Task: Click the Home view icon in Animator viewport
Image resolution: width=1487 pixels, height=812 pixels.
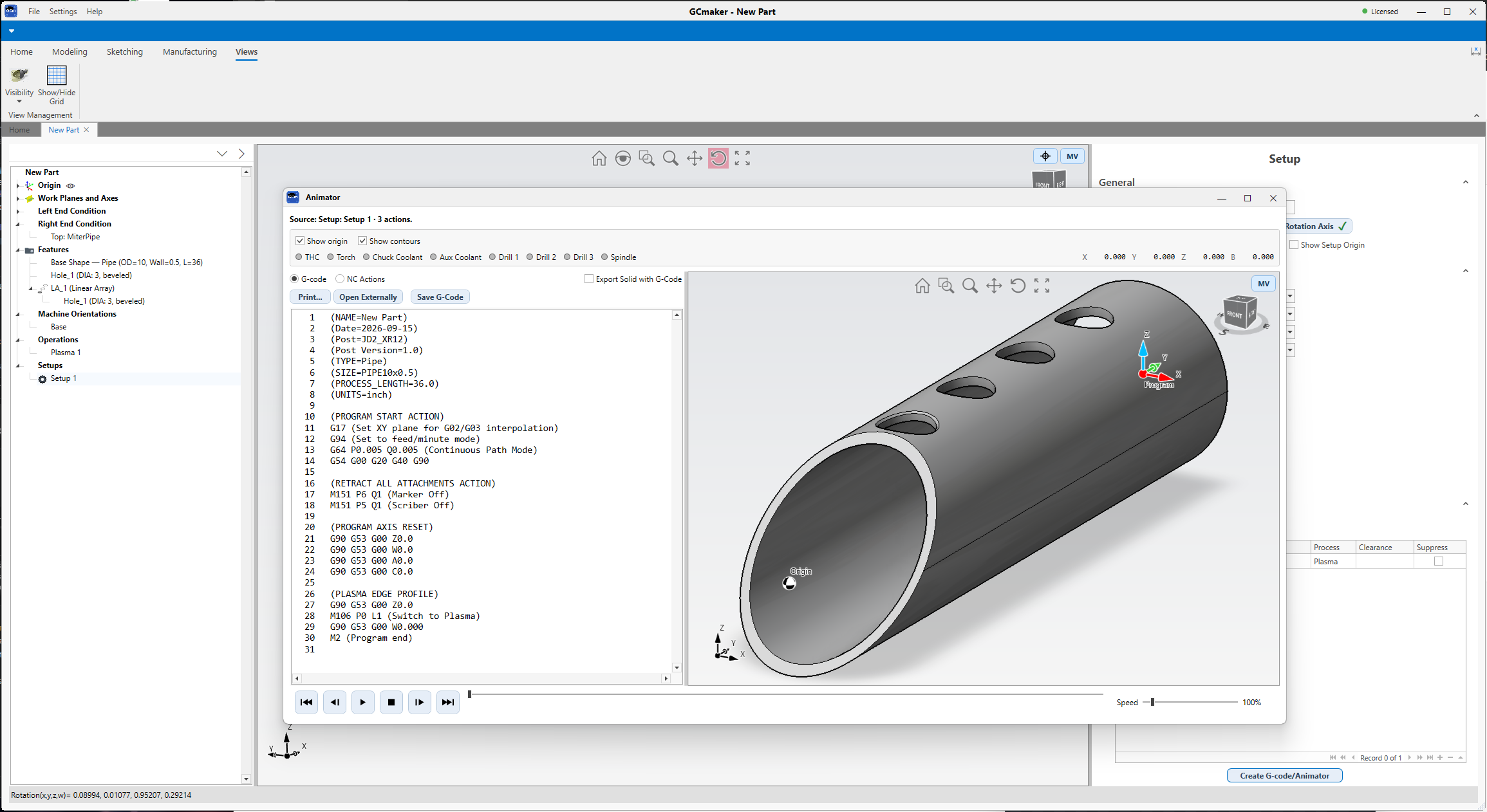Action: [x=922, y=286]
